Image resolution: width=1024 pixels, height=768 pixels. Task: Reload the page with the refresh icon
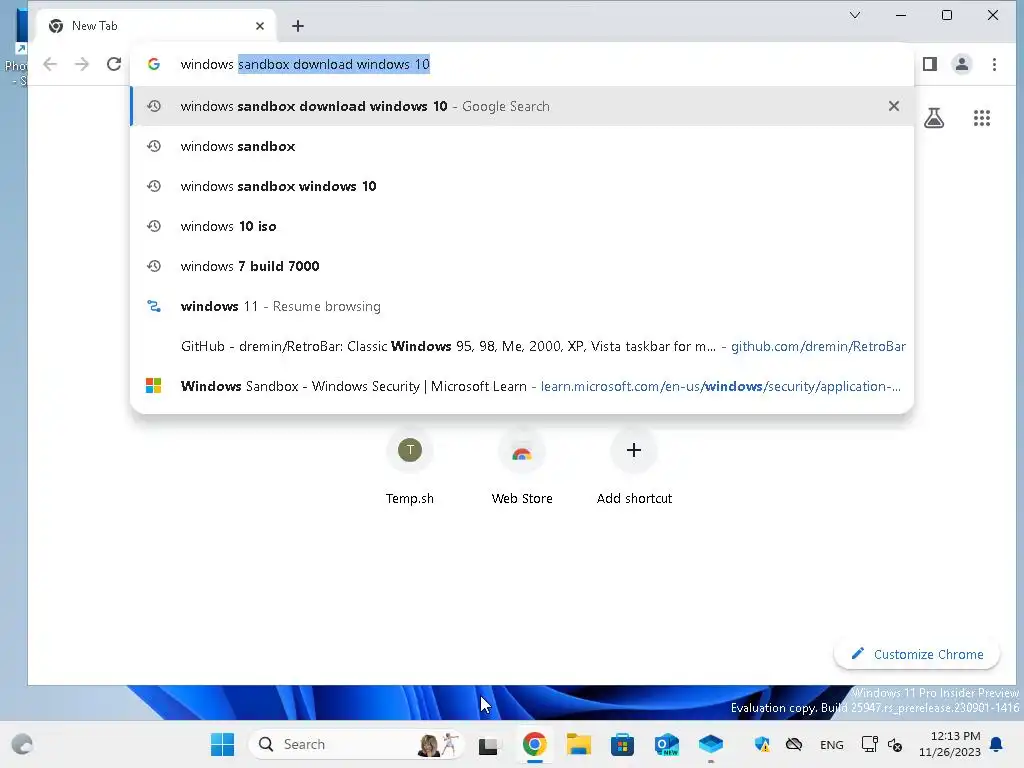(114, 64)
